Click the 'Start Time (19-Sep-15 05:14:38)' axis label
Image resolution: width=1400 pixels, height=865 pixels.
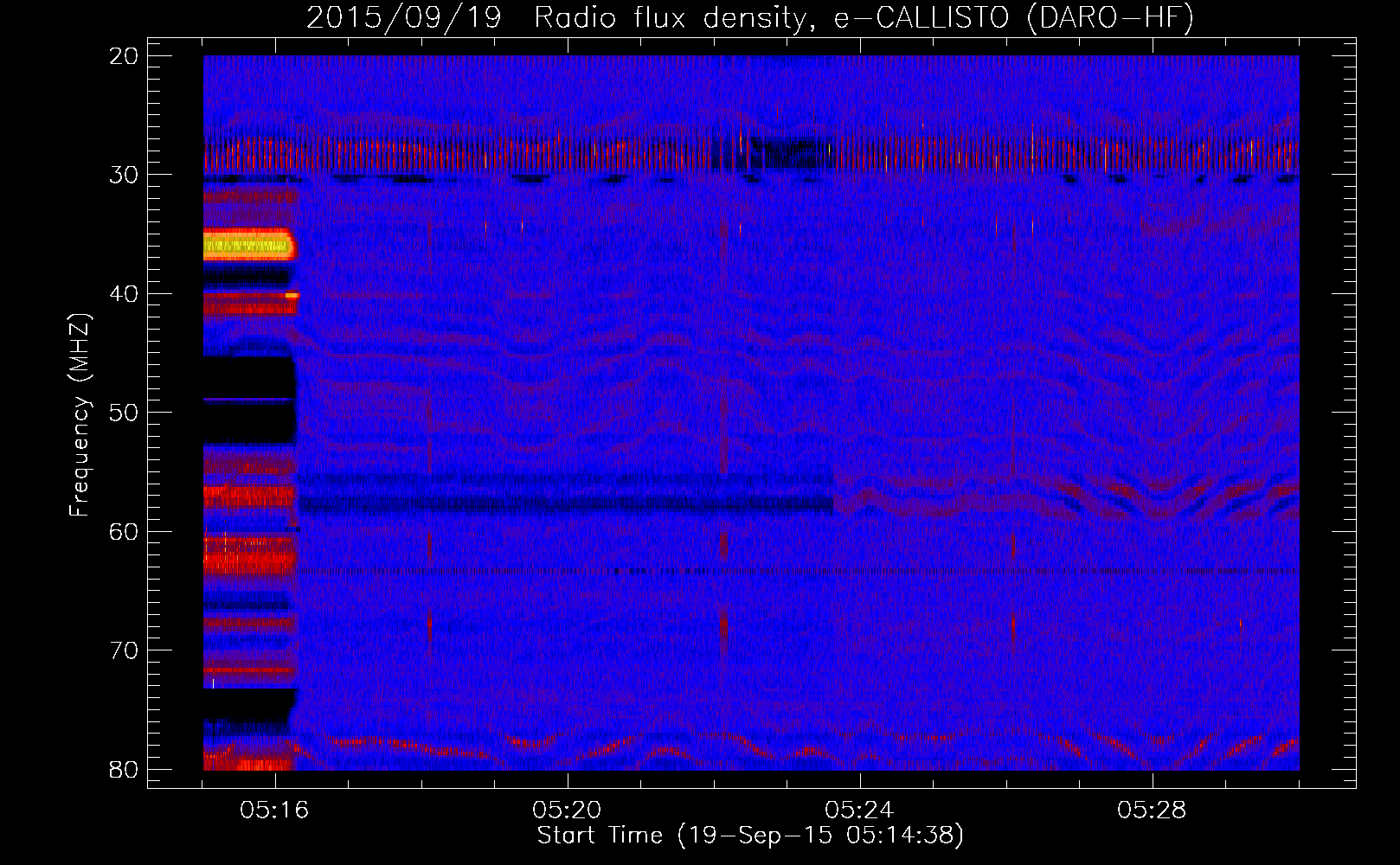750,836
